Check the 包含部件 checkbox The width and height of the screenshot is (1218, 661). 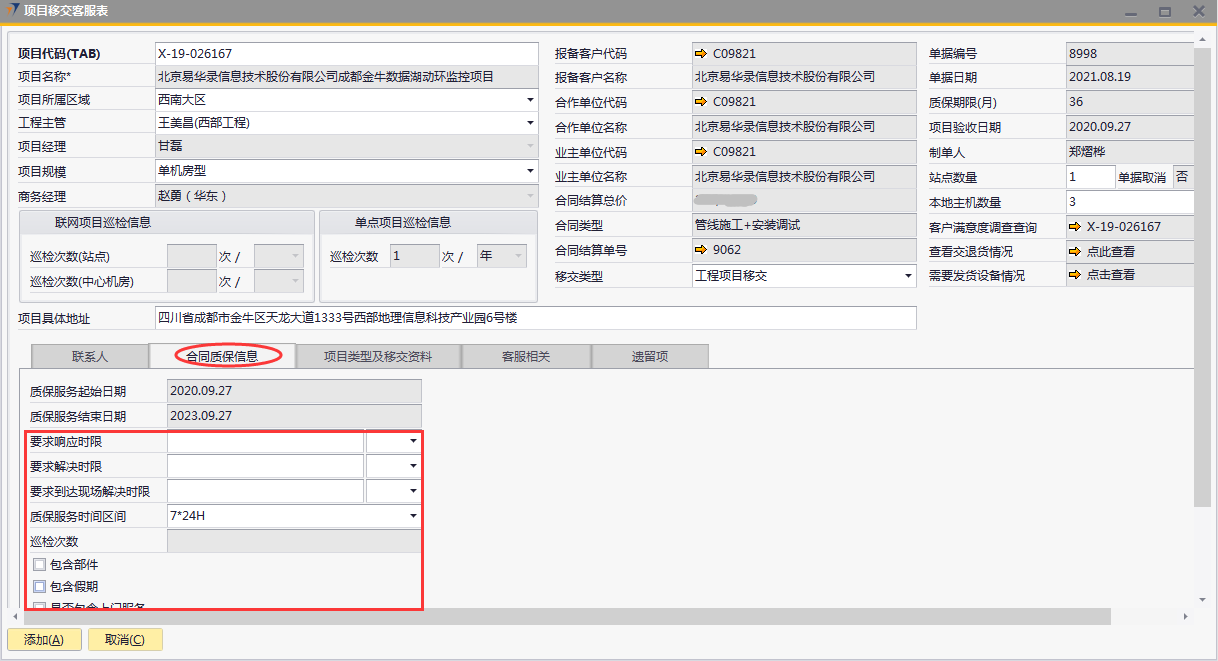click(40, 565)
